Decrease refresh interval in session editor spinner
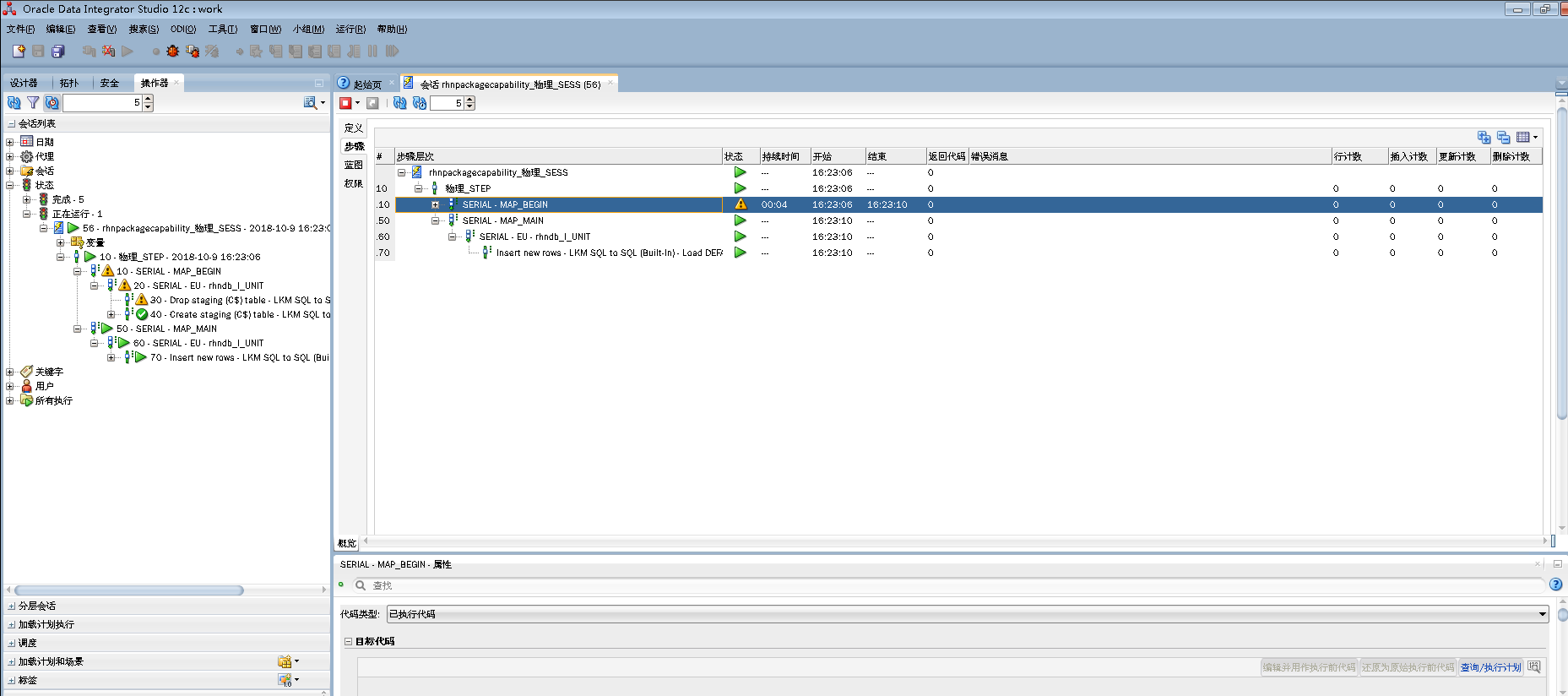1568x696 pixels. [470, 107]
